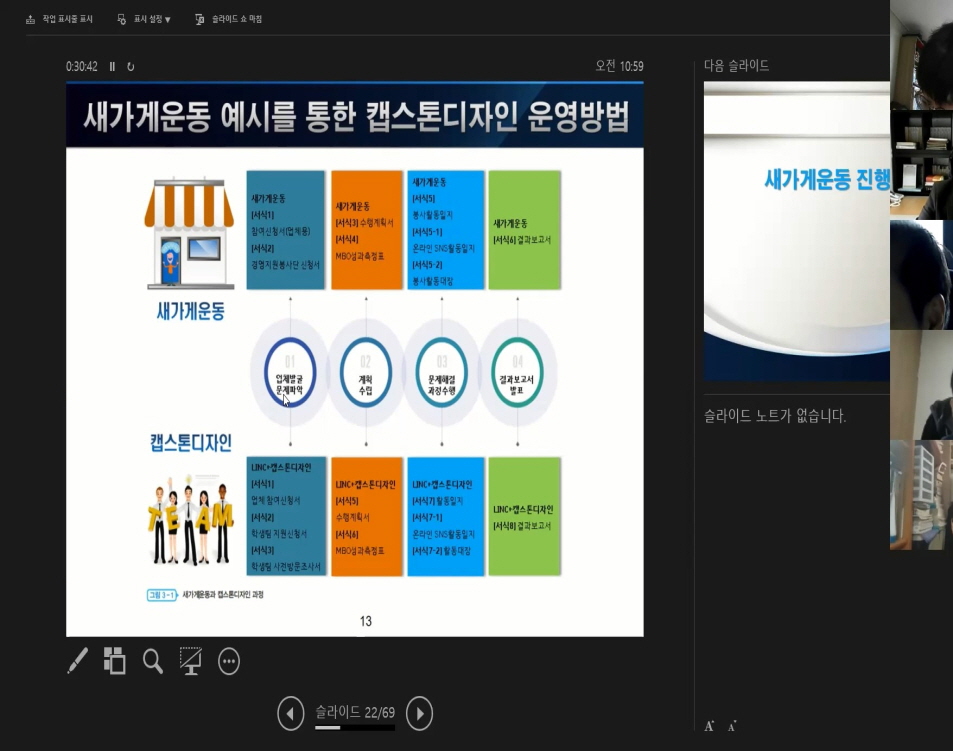Select the pen and laser pointer tool
The image size is (953, 751).
[77, 661]
